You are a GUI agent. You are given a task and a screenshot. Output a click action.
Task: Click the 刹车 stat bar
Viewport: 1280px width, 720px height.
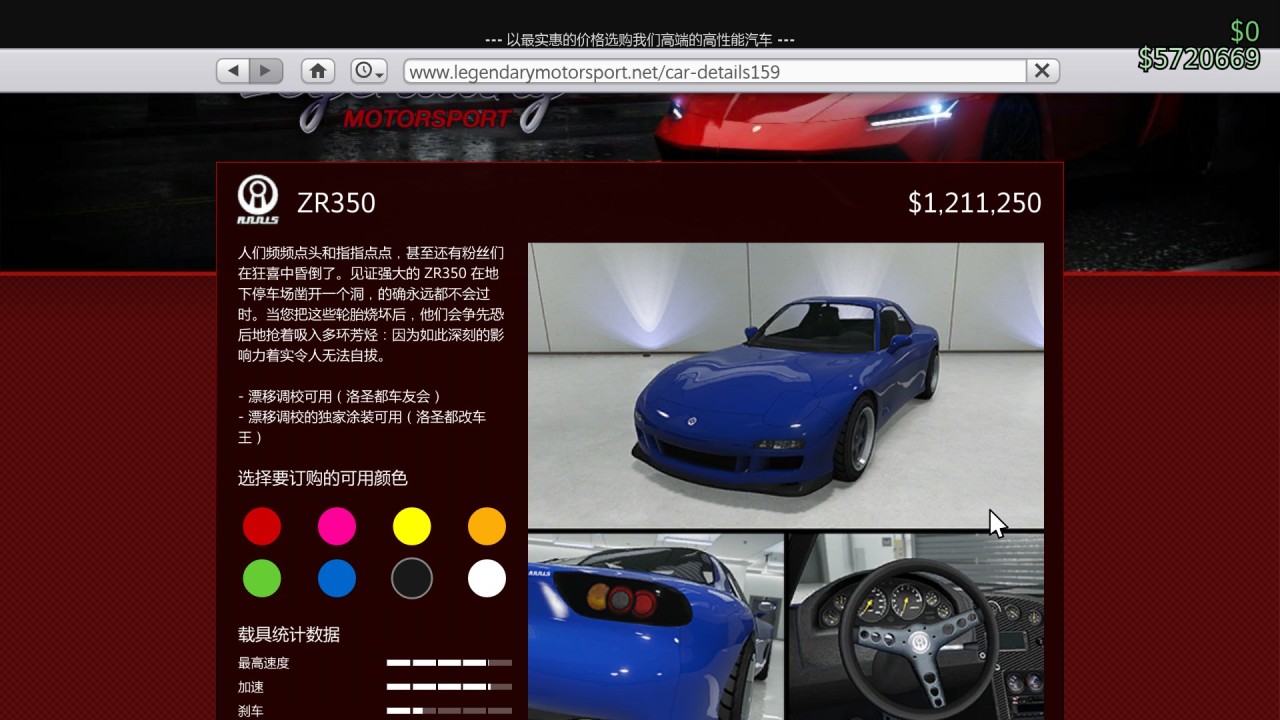pos(449,711)
